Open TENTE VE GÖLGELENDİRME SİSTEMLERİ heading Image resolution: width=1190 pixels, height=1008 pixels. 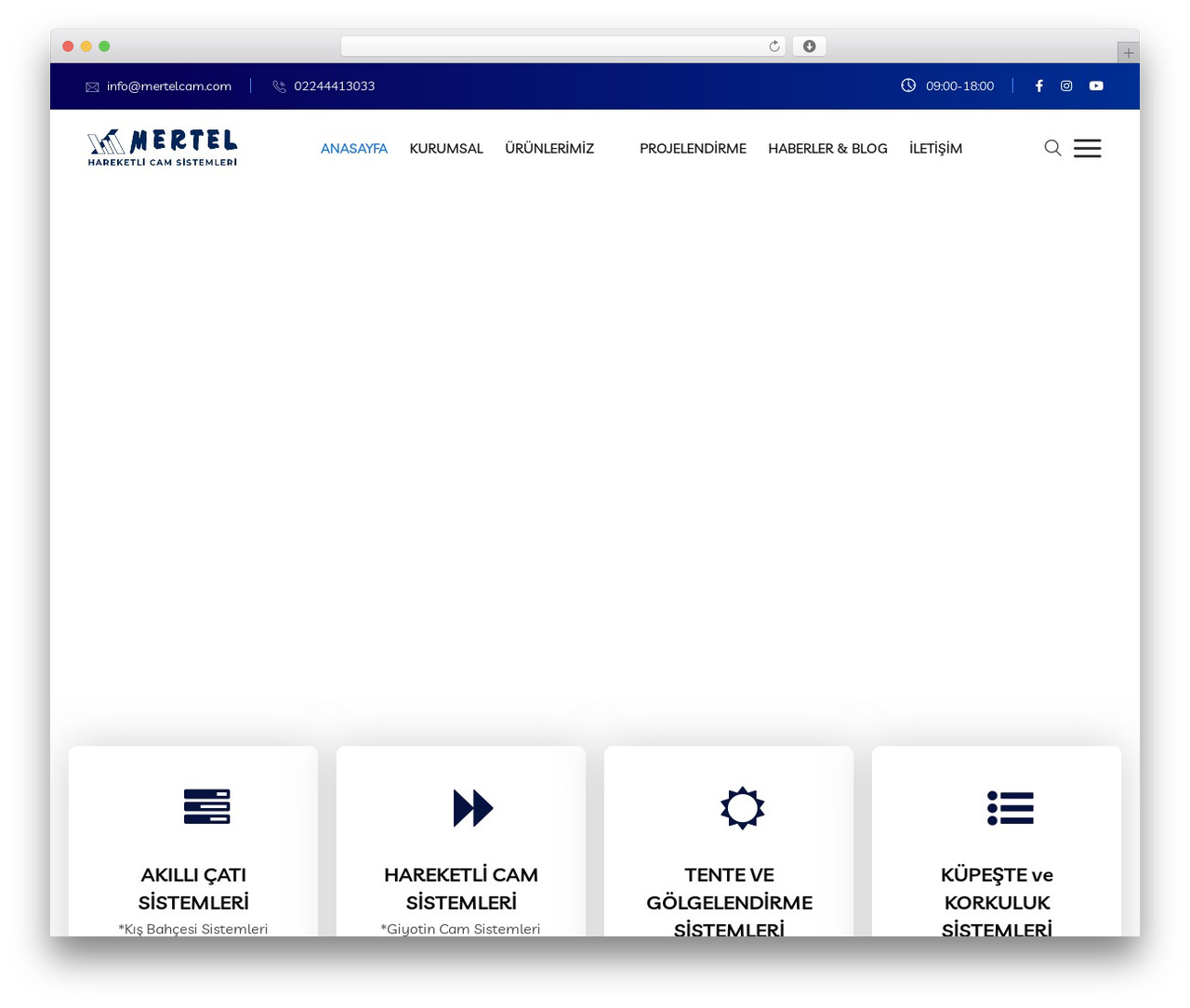[729, 901]
